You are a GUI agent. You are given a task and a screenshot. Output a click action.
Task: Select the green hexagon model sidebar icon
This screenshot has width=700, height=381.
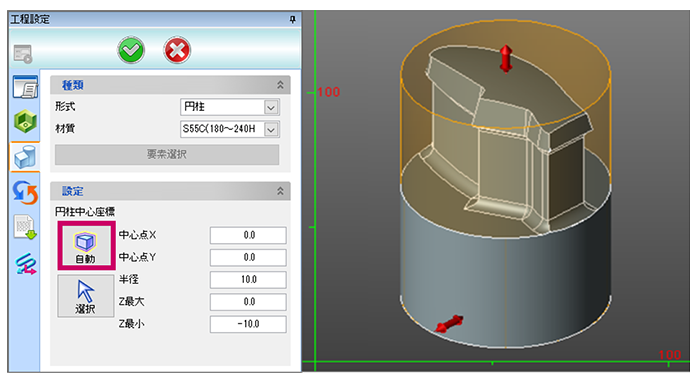25,121
